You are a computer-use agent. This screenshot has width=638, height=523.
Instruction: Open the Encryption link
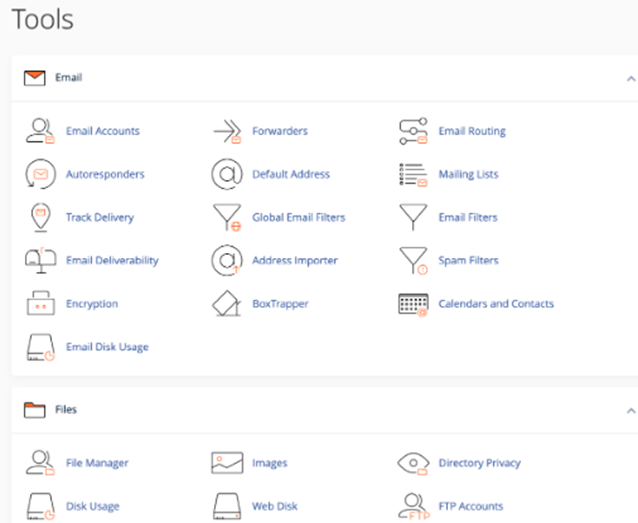click(92, 304)
